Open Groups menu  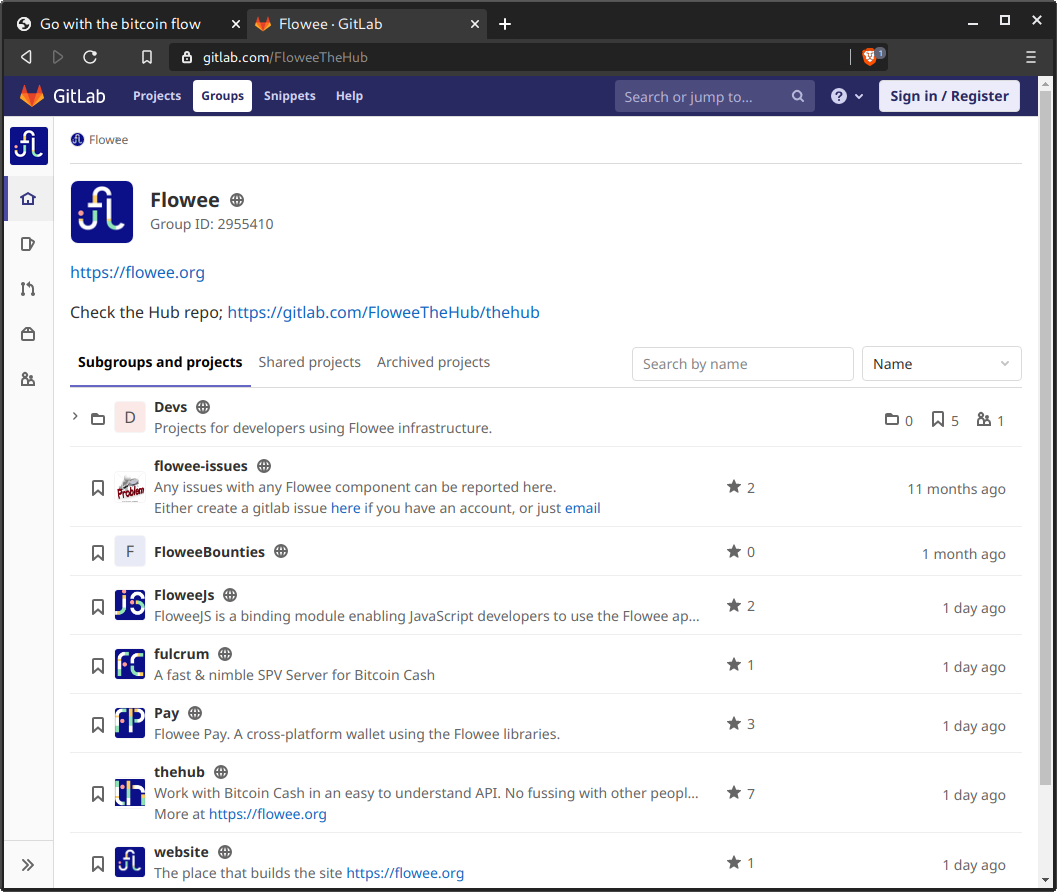222,96
